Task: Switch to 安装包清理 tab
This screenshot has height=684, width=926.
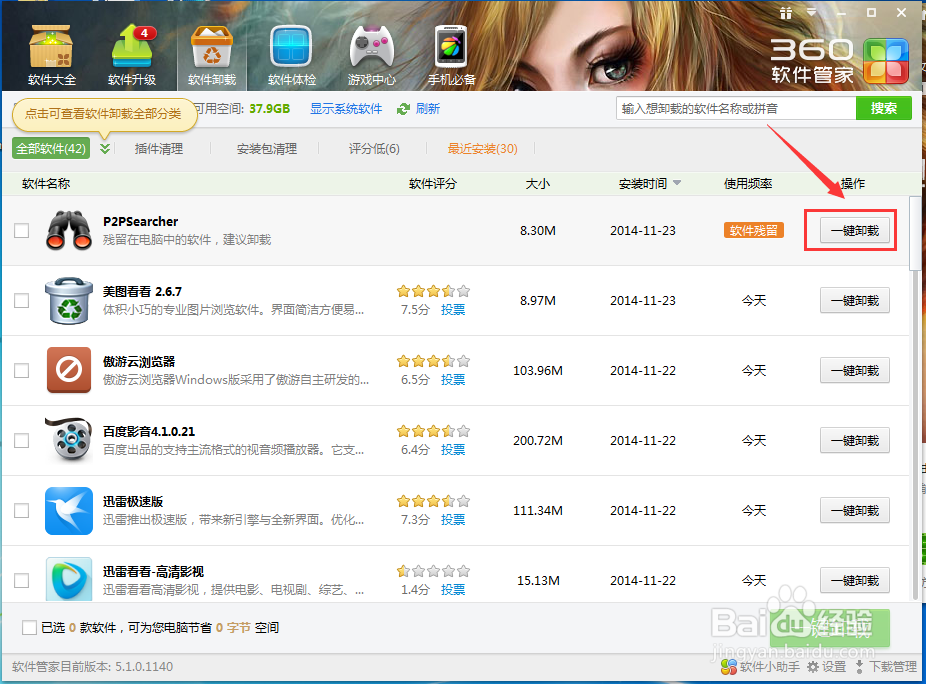Action: tap(267, 149)
